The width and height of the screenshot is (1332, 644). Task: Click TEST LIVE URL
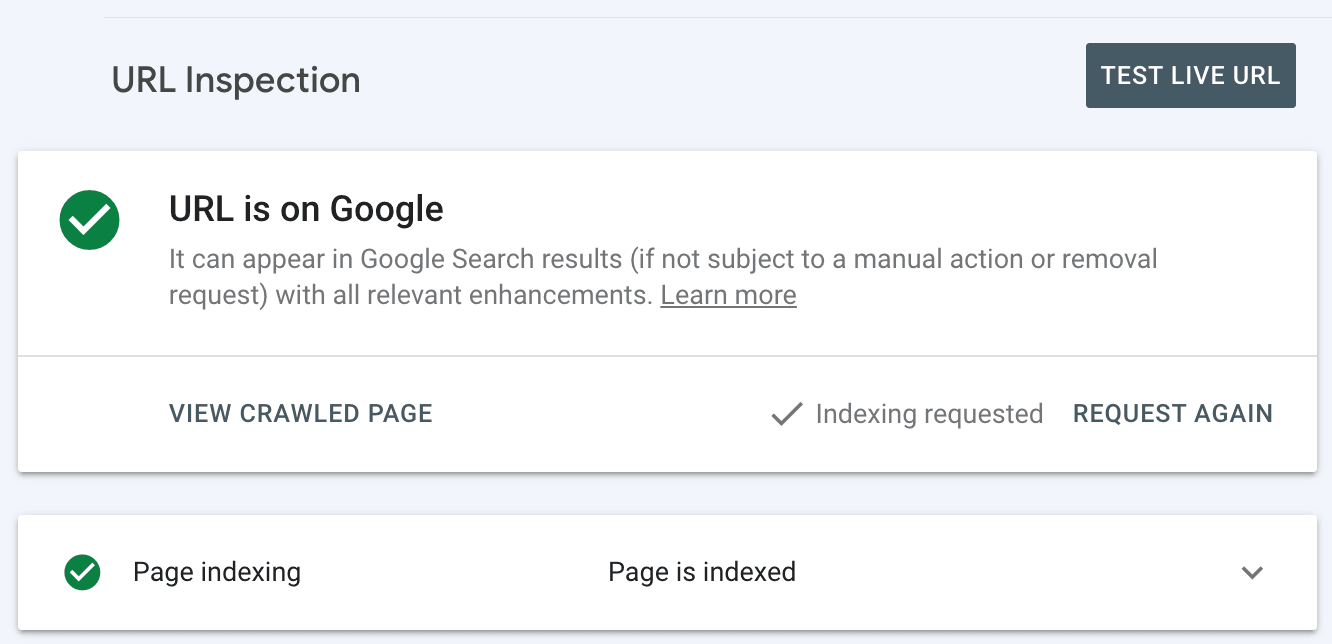[1190, 75]
